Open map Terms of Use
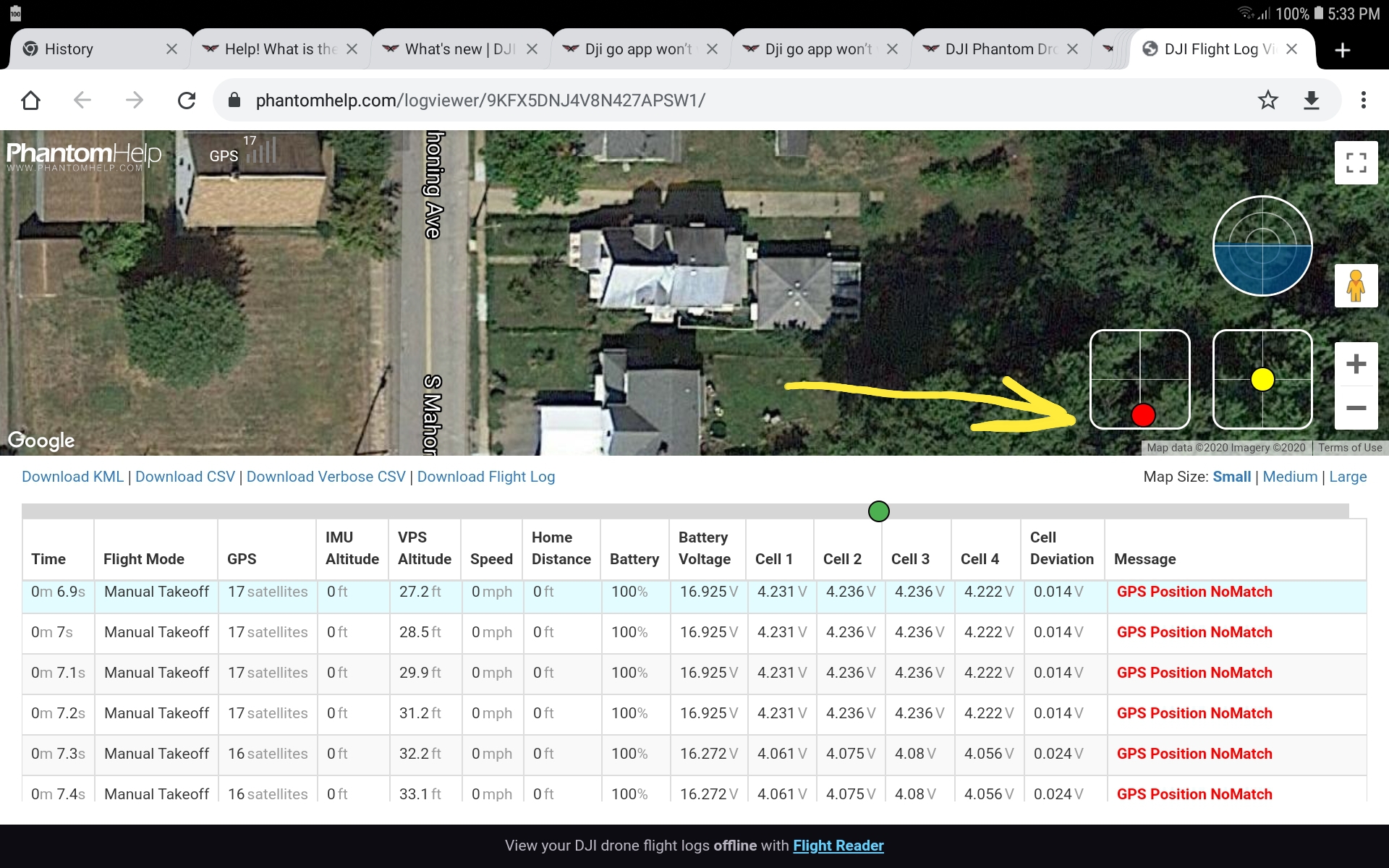 click(1350, 448)
